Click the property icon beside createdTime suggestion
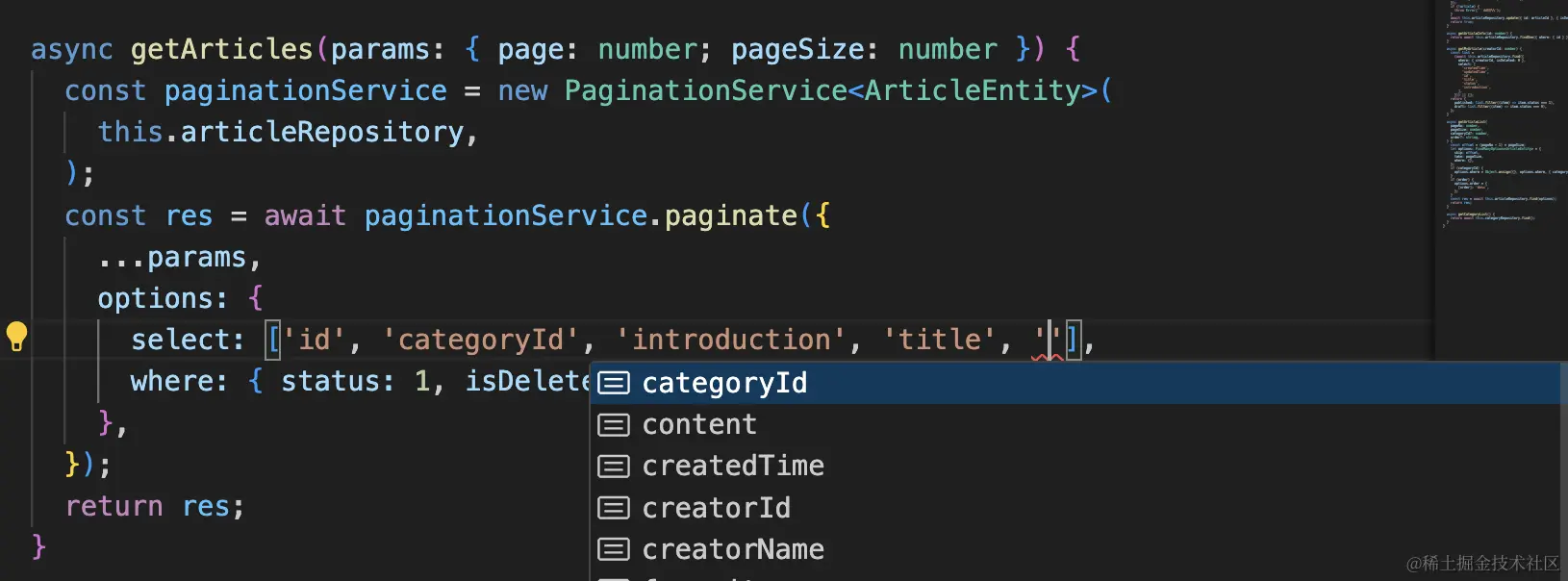The width and height of the screenshot is (1568, 581). click(x=614, y=467)
